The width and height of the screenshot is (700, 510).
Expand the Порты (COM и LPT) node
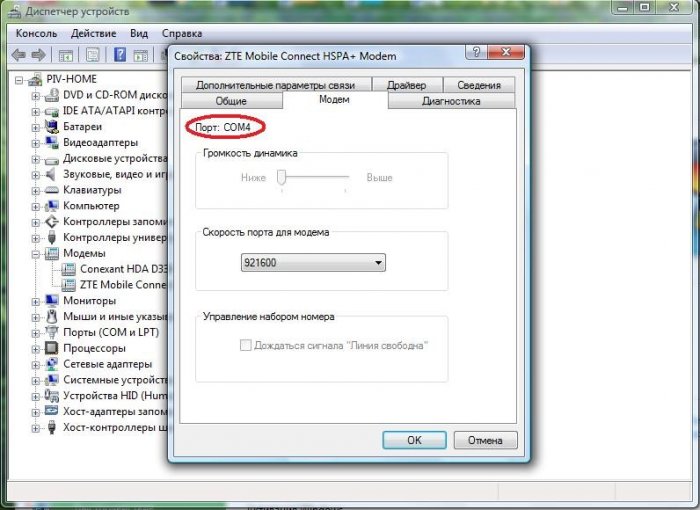tap(36, 332)
